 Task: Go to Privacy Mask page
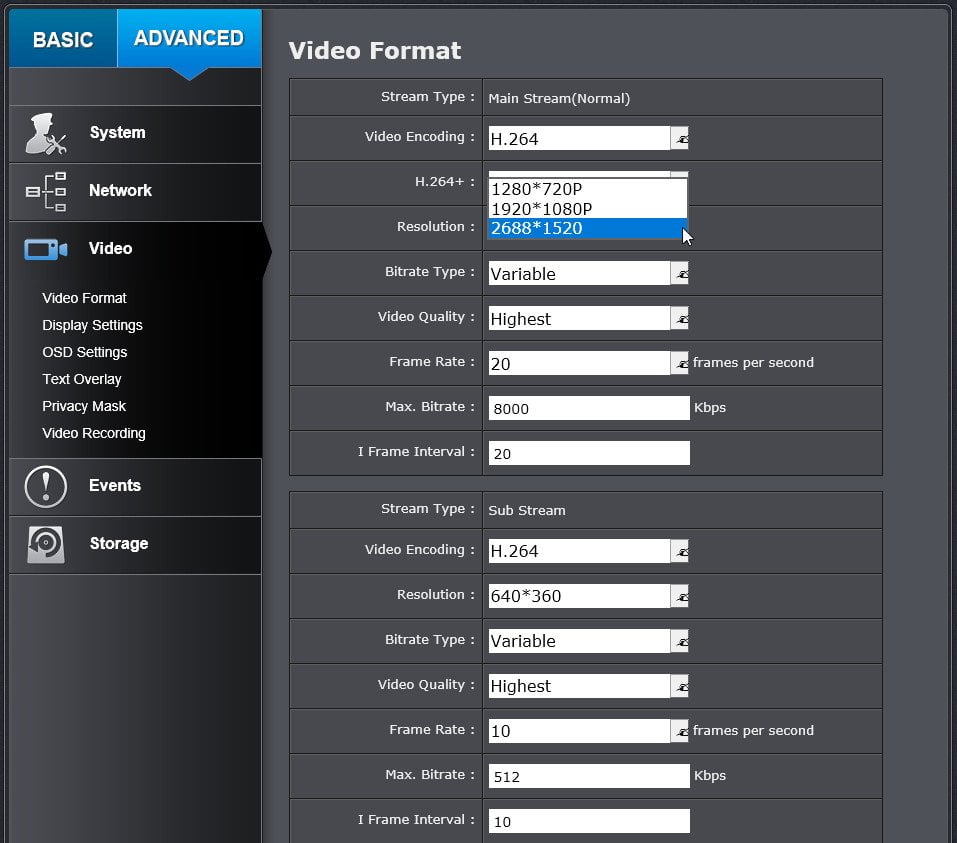click(x=84, y=407)
